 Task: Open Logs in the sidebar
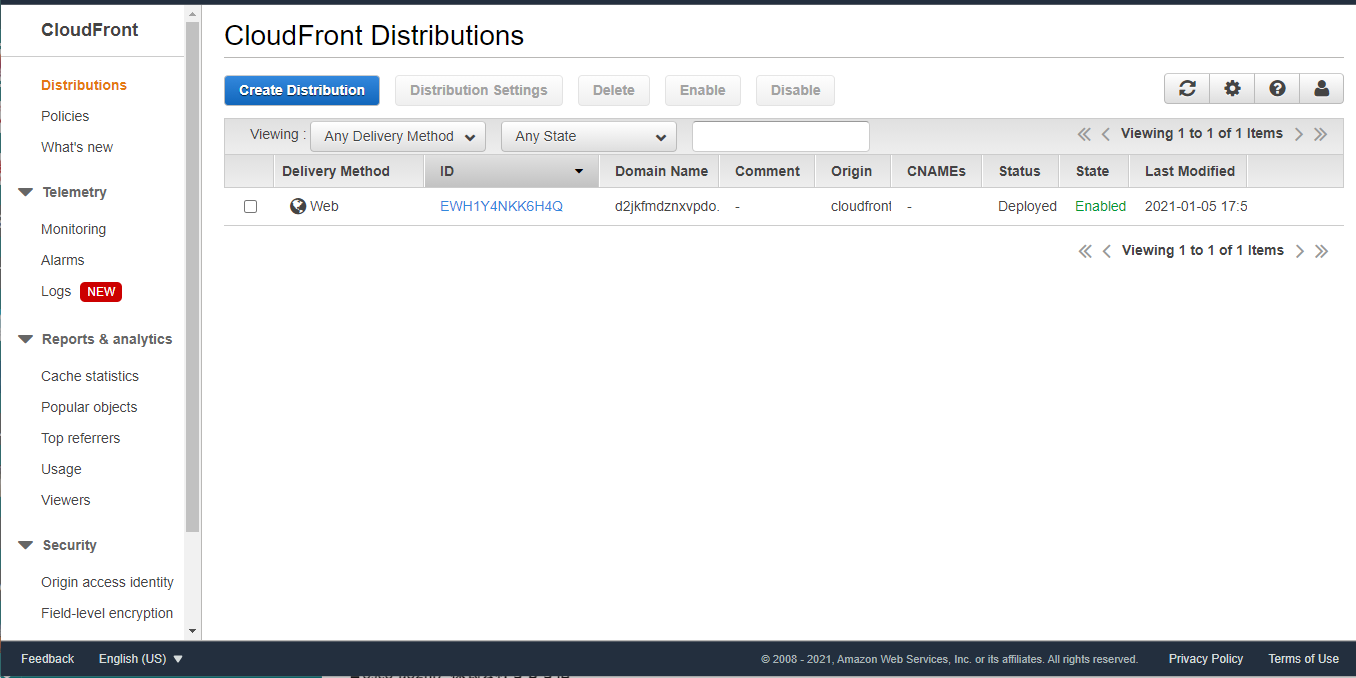click(x=56, y=291)
